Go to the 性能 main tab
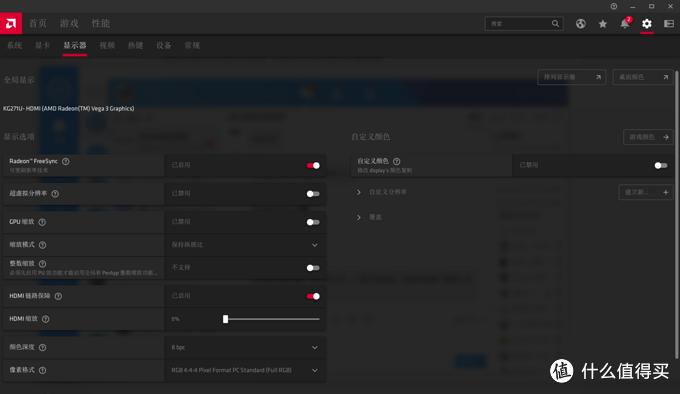 click(101, 23)
